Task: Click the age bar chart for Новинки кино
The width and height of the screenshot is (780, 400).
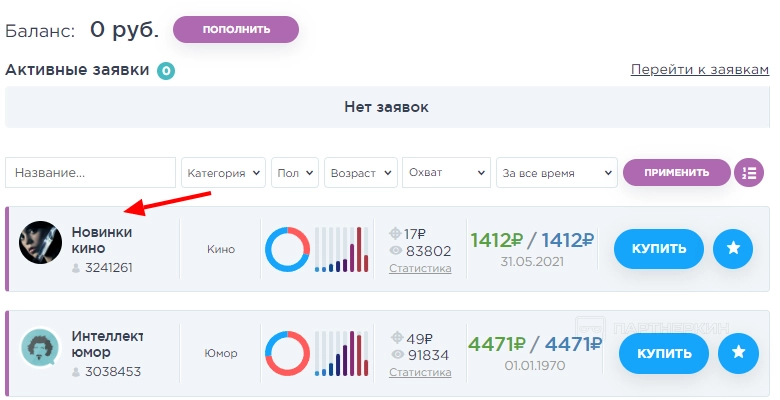Action: click(x=341, y=249)
